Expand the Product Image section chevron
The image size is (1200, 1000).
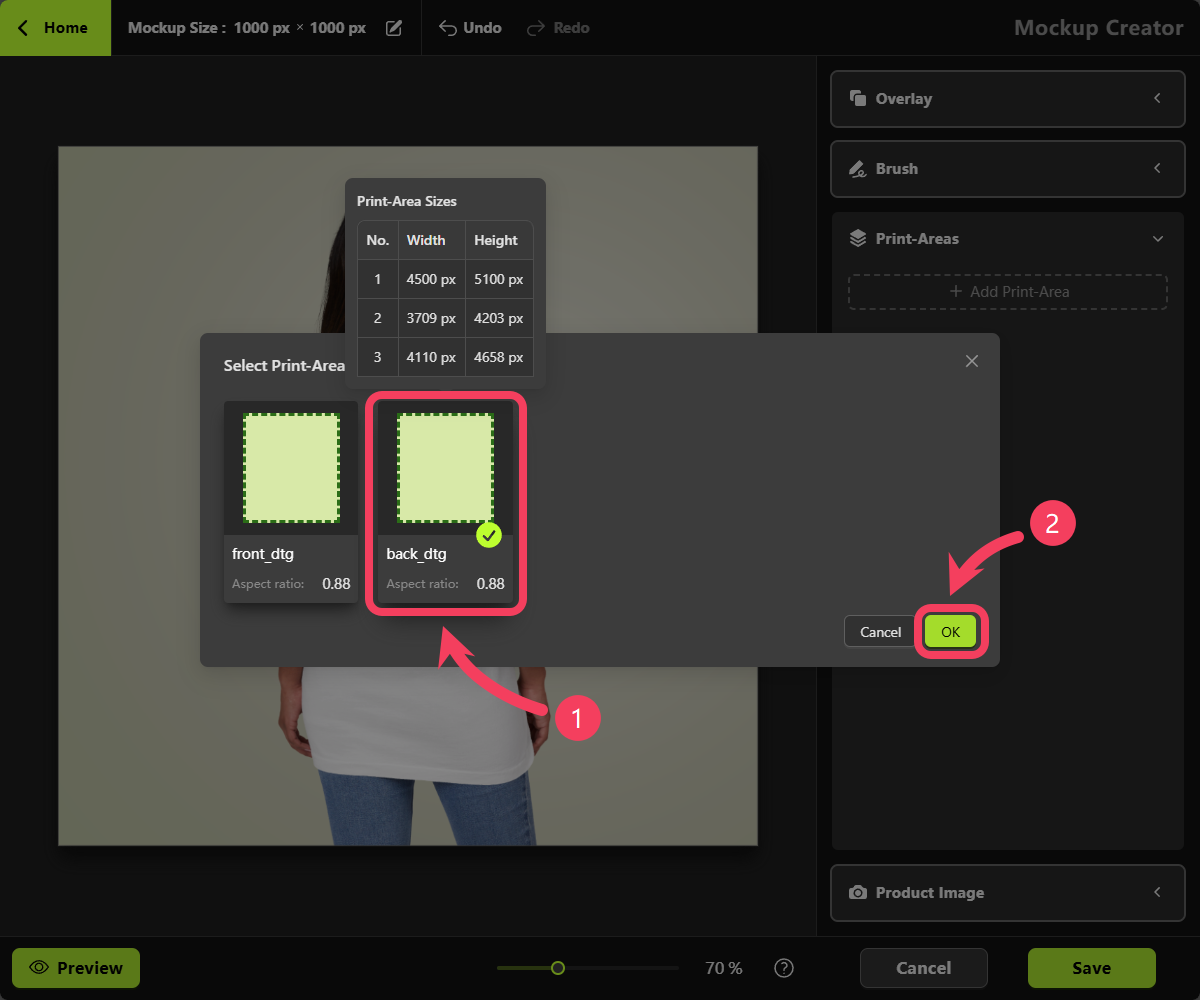pos(1157,892)
